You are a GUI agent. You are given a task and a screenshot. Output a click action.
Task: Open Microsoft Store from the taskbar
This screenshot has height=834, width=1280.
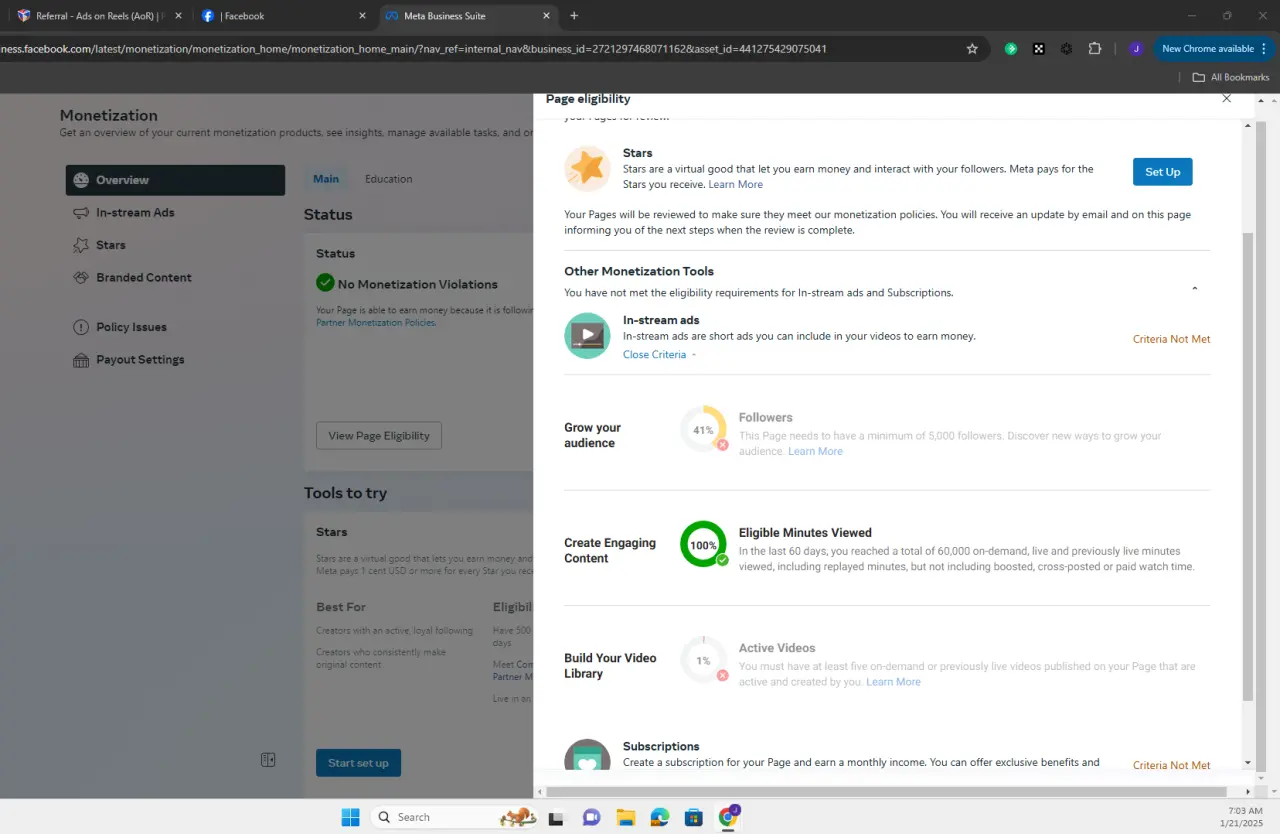point(693,817)
